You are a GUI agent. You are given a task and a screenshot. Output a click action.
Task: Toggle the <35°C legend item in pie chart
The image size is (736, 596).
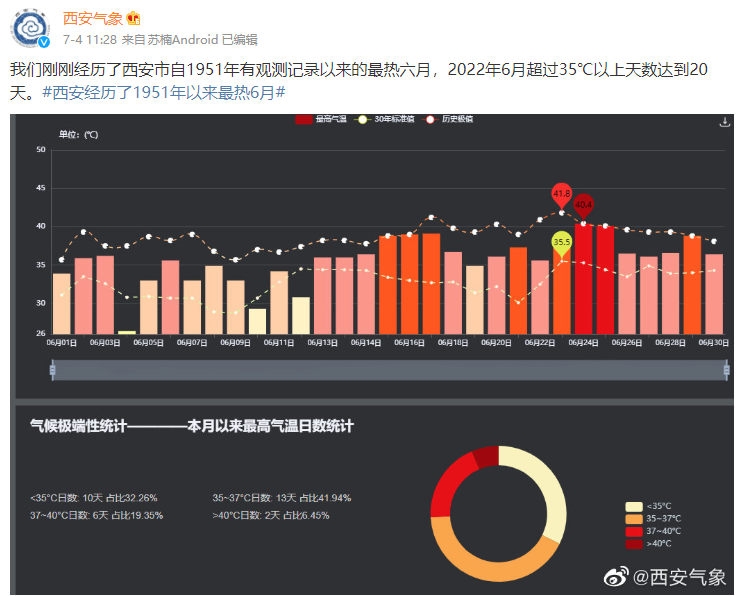pyautogui.click(x=648, y=506)
